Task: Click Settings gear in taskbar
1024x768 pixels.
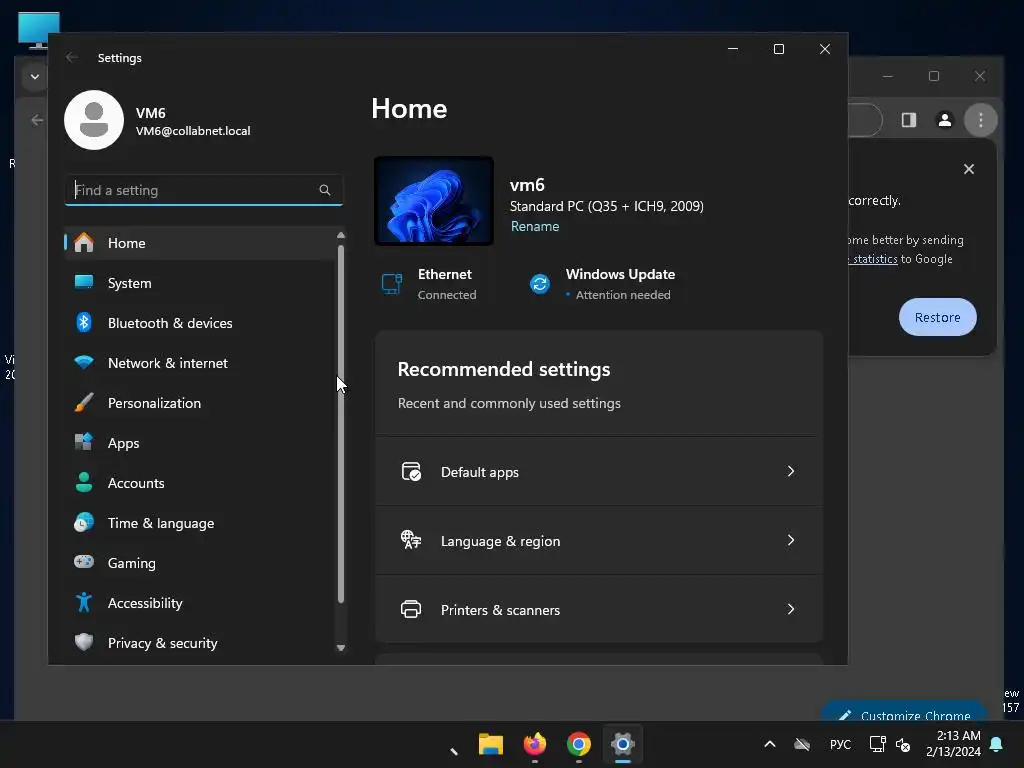Action: coord(623,744)
